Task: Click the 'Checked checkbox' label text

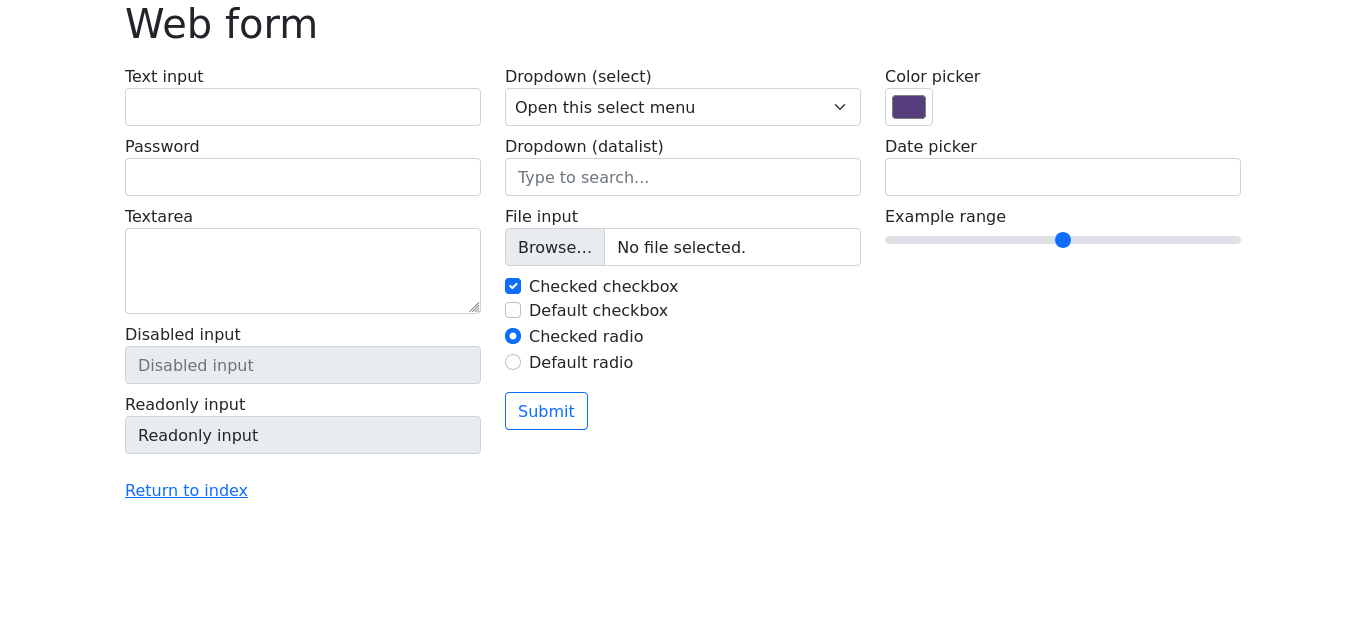Action: point(603,286)
